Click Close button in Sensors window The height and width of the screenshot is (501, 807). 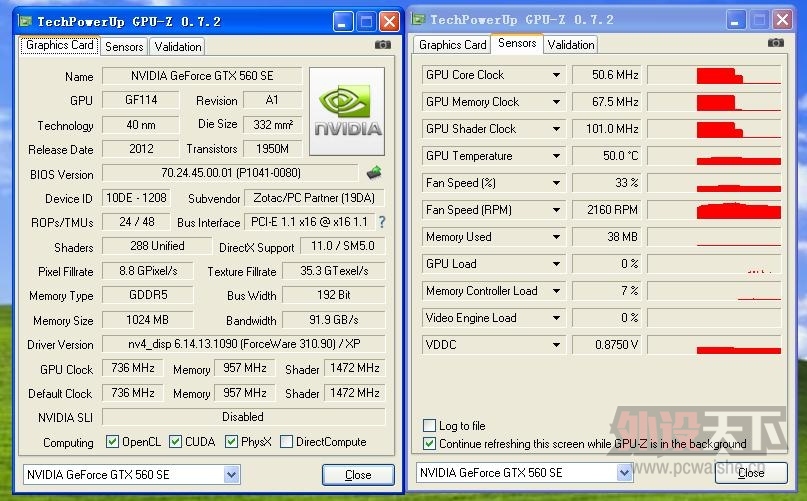click(751, 473)
